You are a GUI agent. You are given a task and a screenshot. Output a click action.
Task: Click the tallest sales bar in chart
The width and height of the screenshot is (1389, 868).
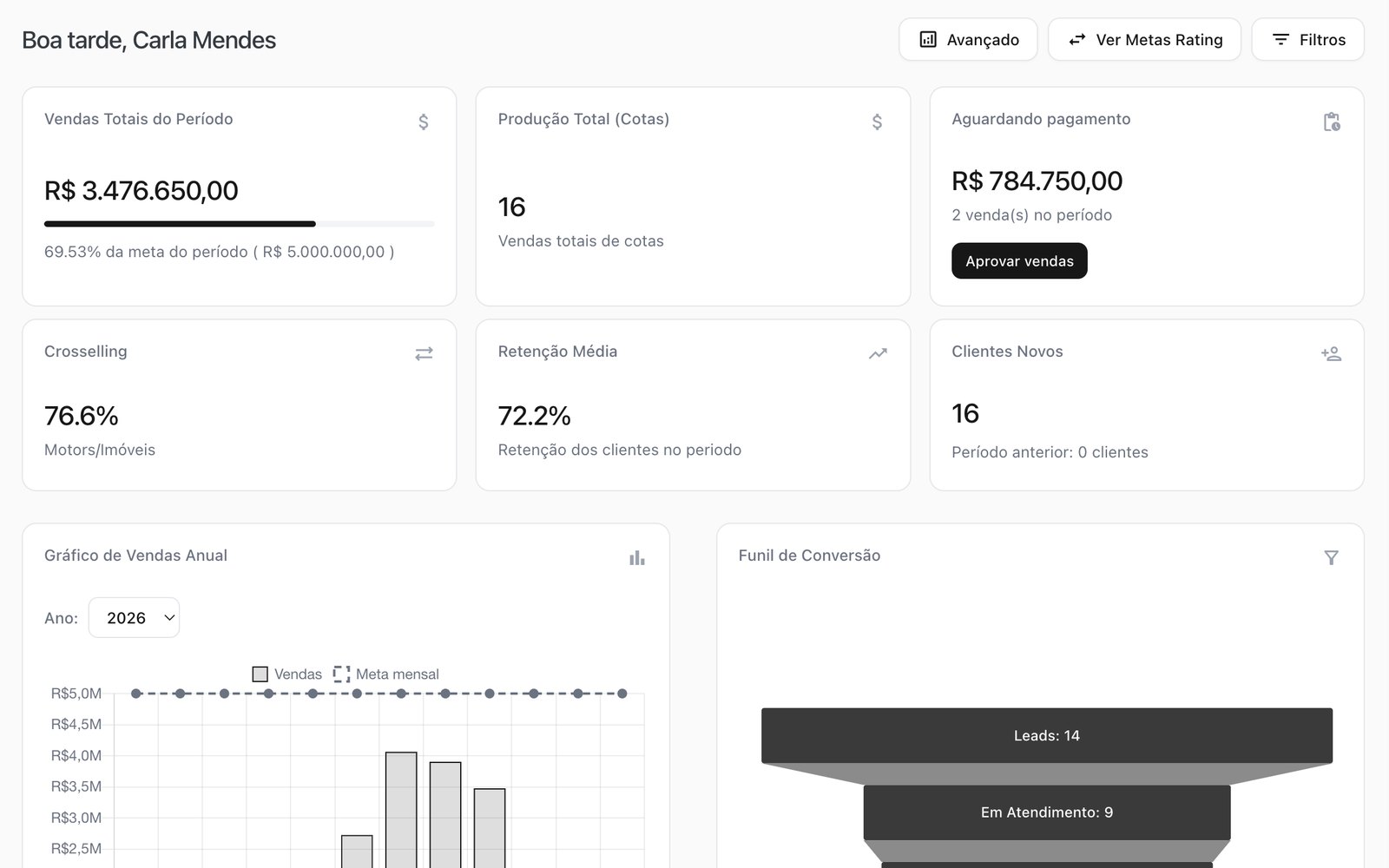coord(401,810)
